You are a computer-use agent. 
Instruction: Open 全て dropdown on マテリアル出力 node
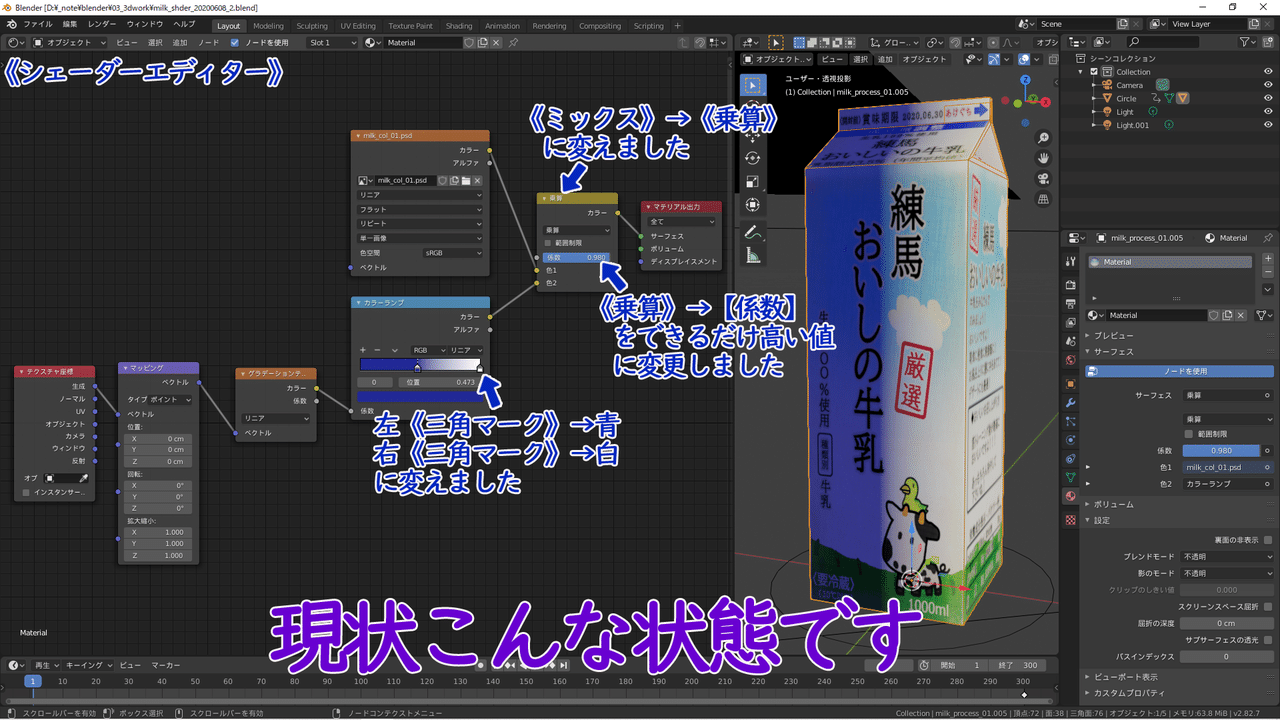(683, 222)
